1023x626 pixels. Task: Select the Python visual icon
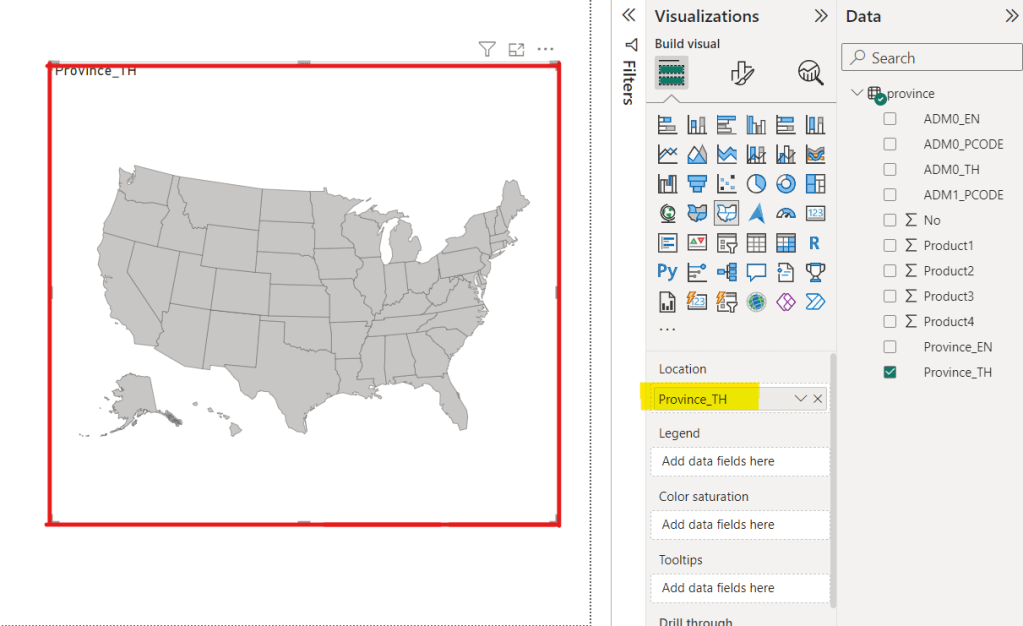(x=667, y=271)
